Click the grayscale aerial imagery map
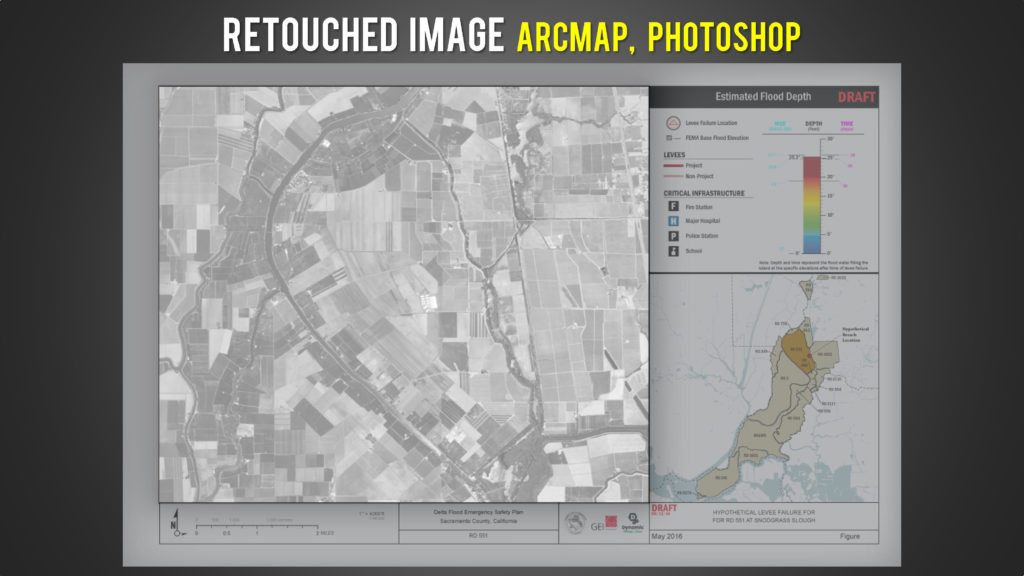Screen dimensions: 1024x576 404,294
